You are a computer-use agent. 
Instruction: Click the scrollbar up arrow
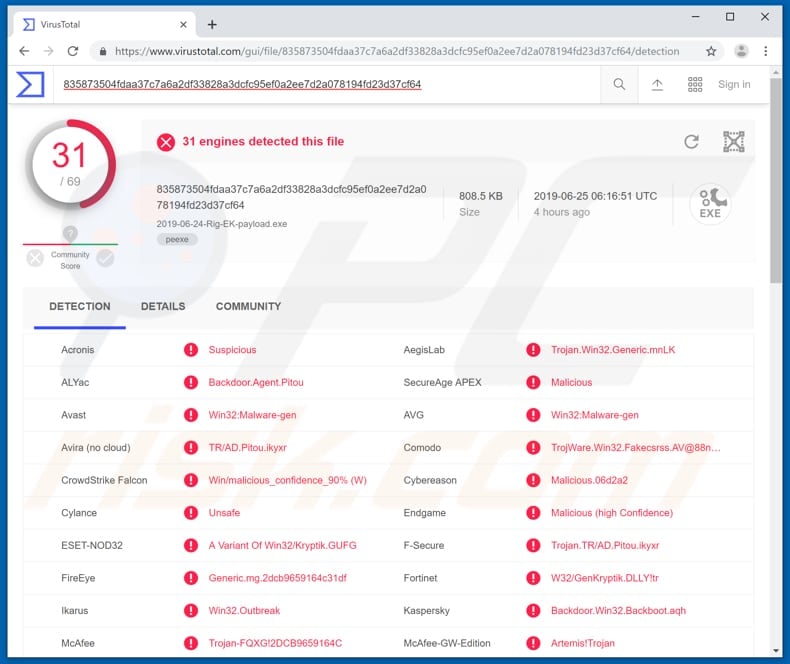[775, 73]
